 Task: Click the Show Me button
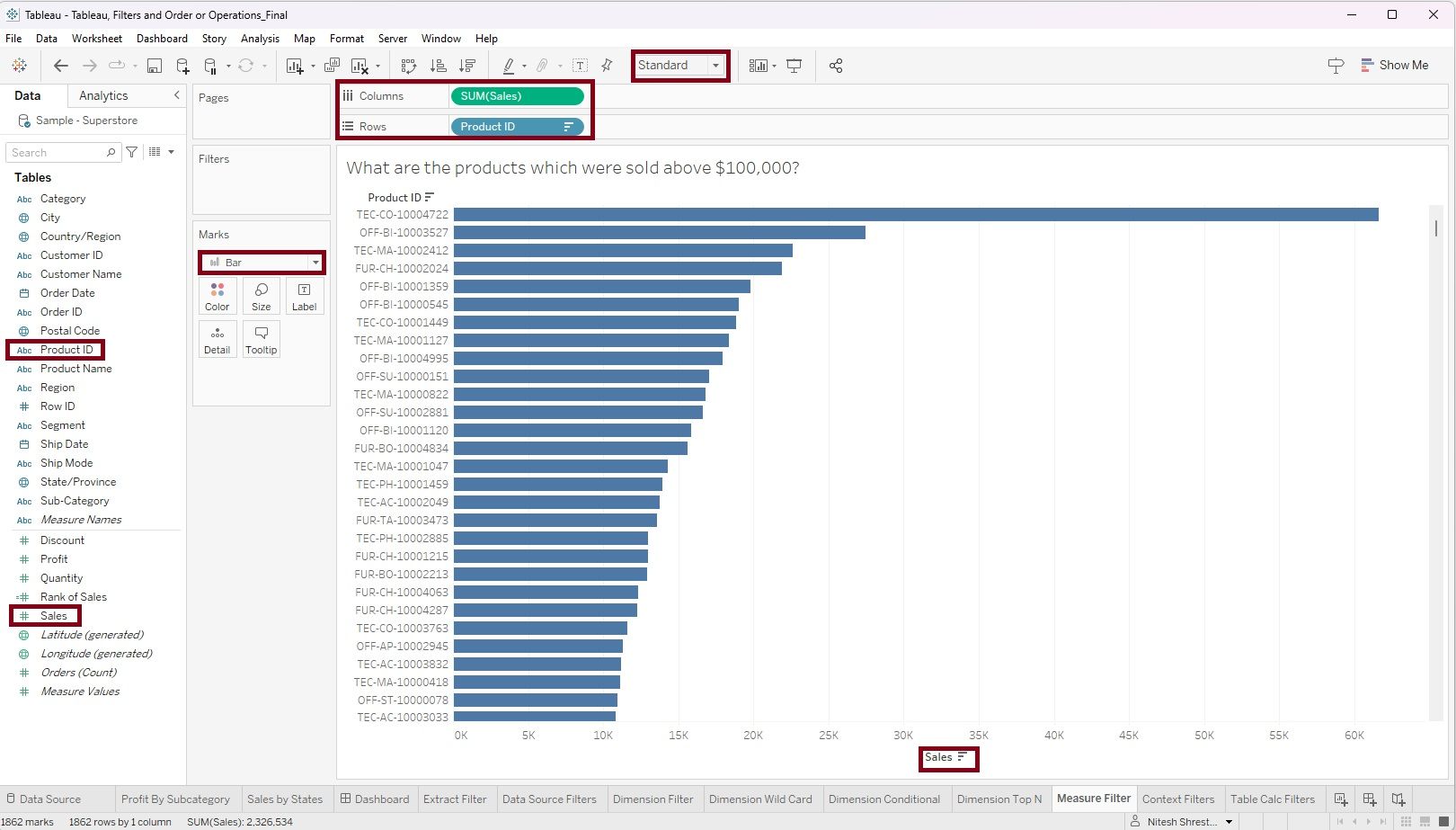tap(1396, 65)
